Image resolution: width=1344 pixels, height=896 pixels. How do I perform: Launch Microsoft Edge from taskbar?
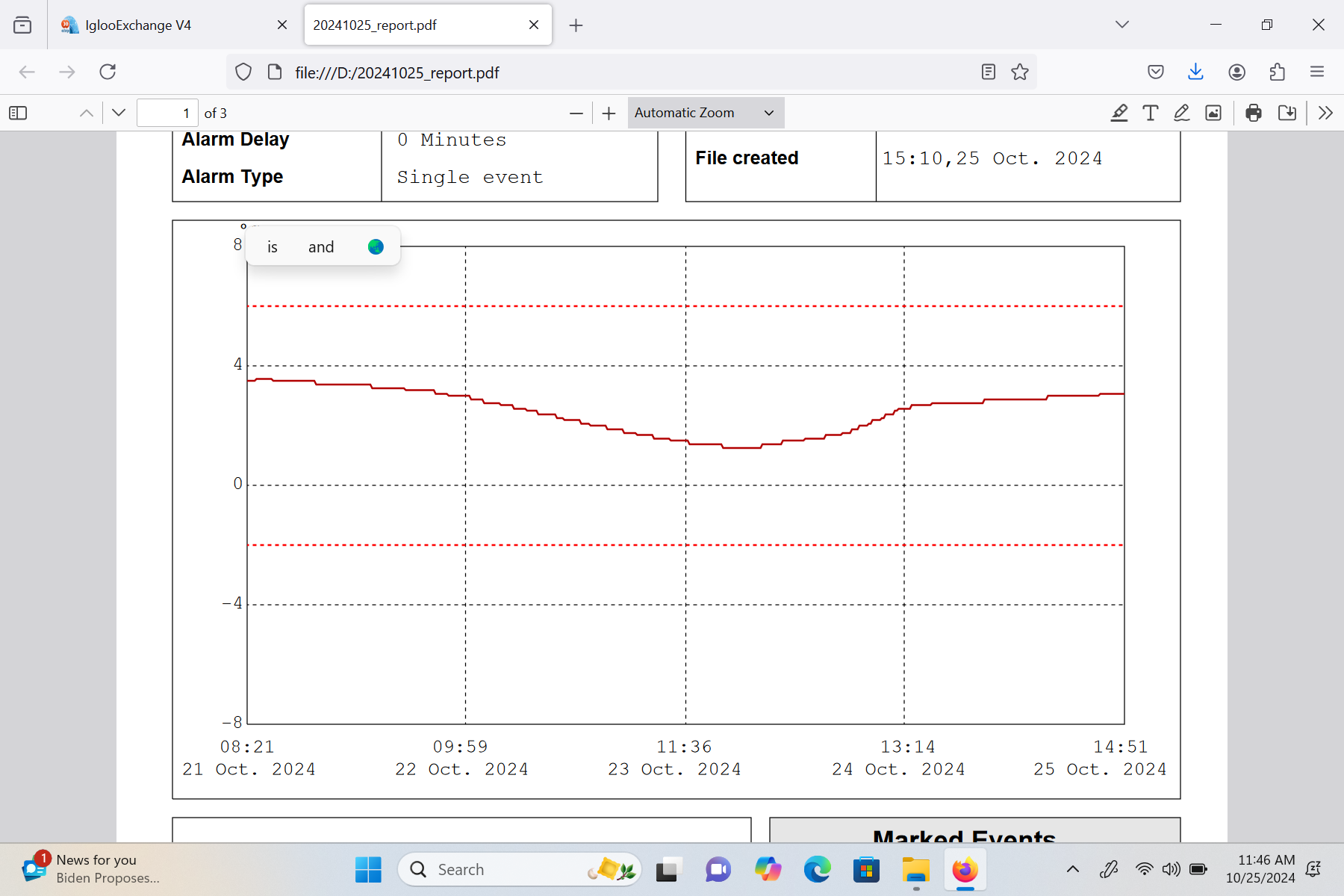817,869
